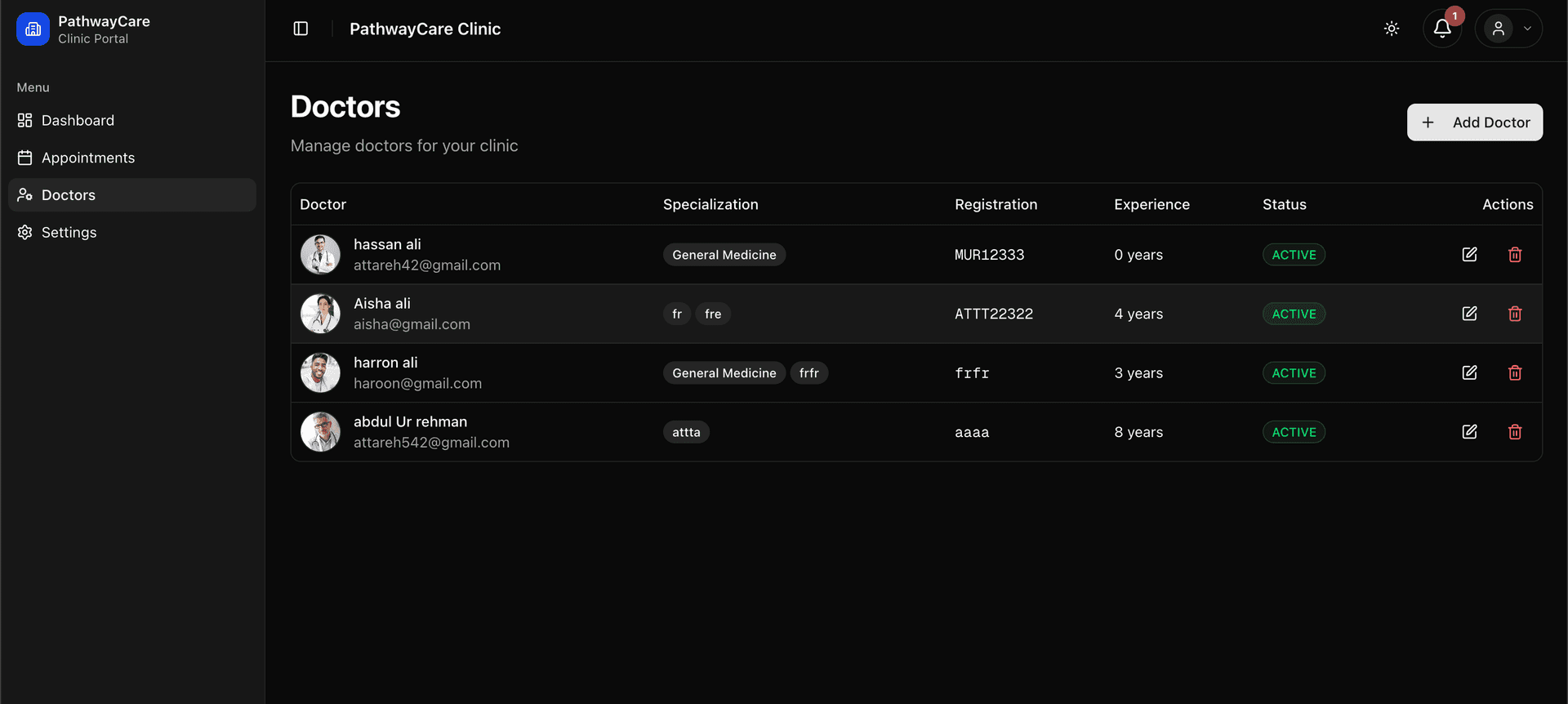Click the PathwayCare logo icon
Image resolution: width=1568 pixels, height=704 pixels.
click(x=33, y=29)
